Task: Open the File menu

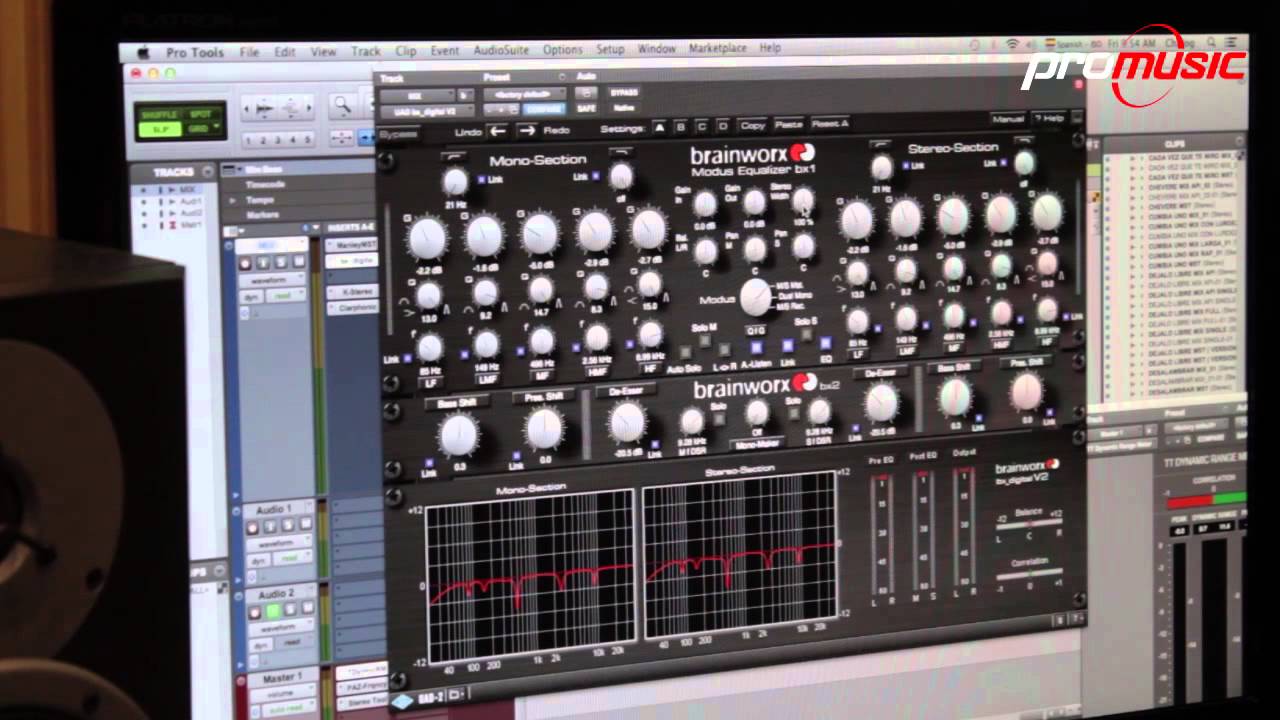Action: (x=249, y=51)
